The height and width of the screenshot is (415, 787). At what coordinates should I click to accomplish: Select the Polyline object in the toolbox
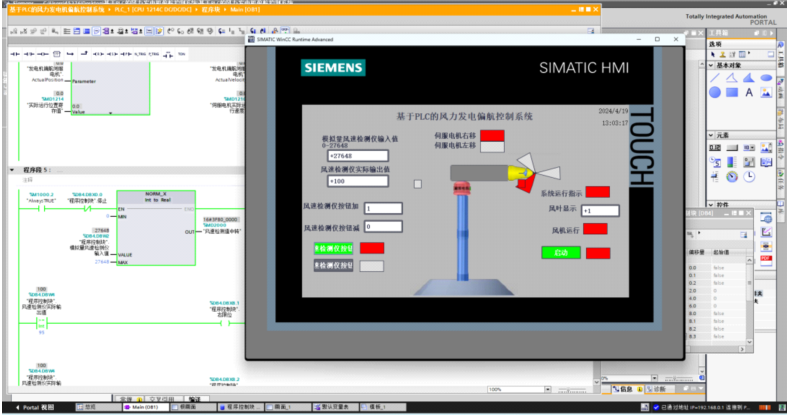732,78
